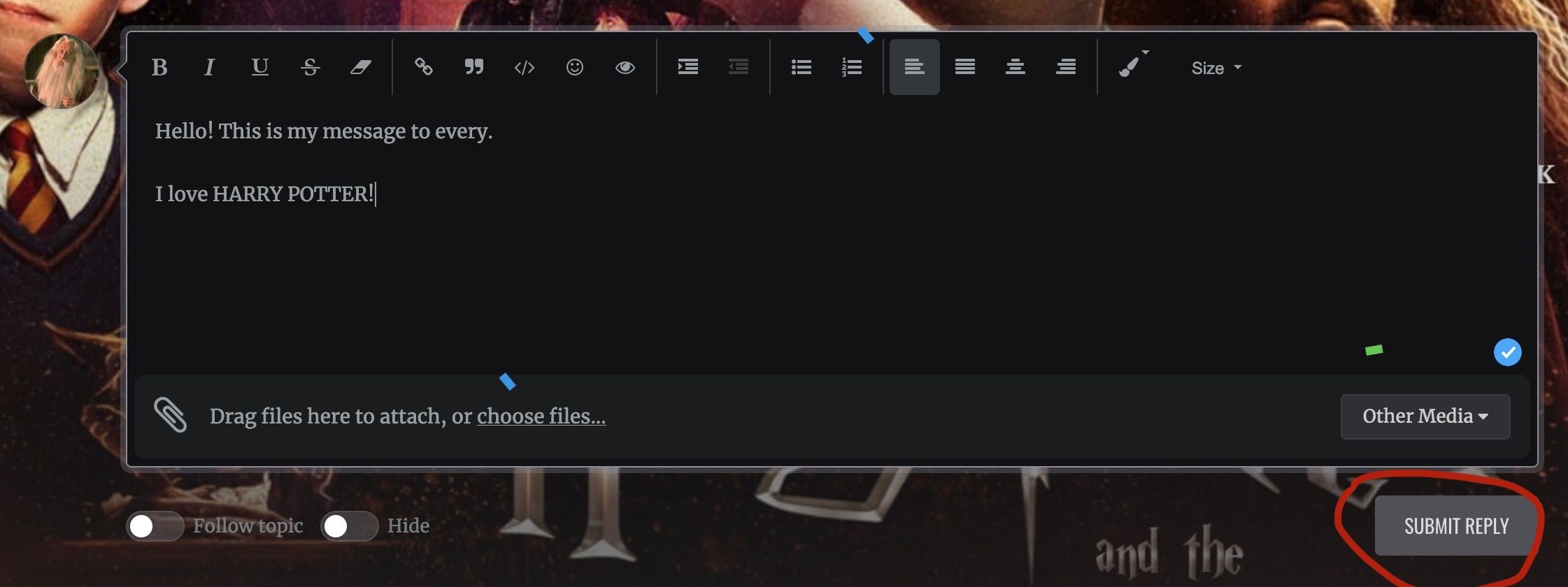Align text to the left
The width and height of the screenshot is (1568, 587).
[915, 67]
